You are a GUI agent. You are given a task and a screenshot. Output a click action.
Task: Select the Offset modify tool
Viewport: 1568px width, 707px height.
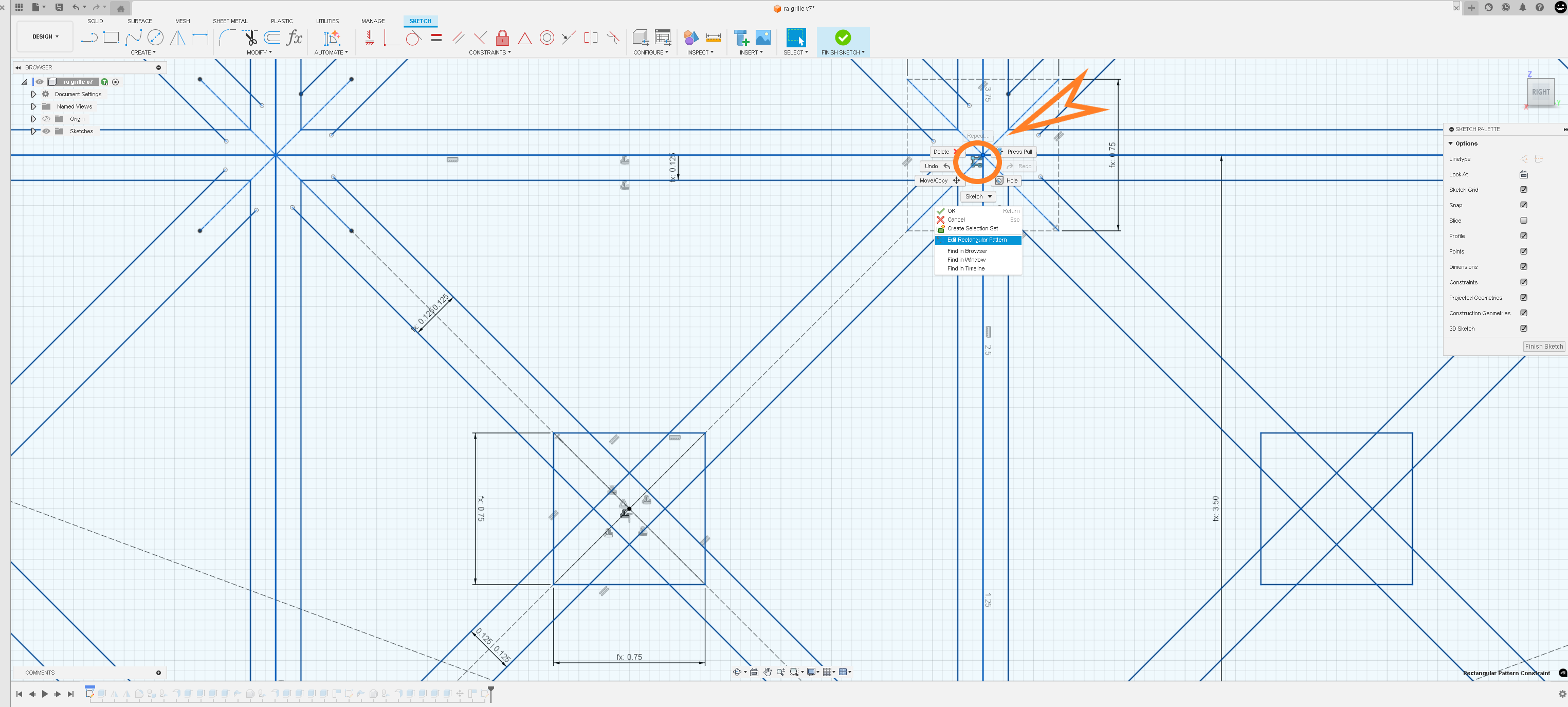(272, 38)
